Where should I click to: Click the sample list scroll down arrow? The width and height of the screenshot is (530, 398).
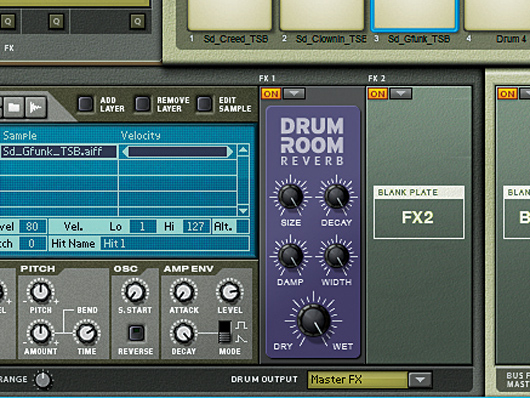[243, 211]
